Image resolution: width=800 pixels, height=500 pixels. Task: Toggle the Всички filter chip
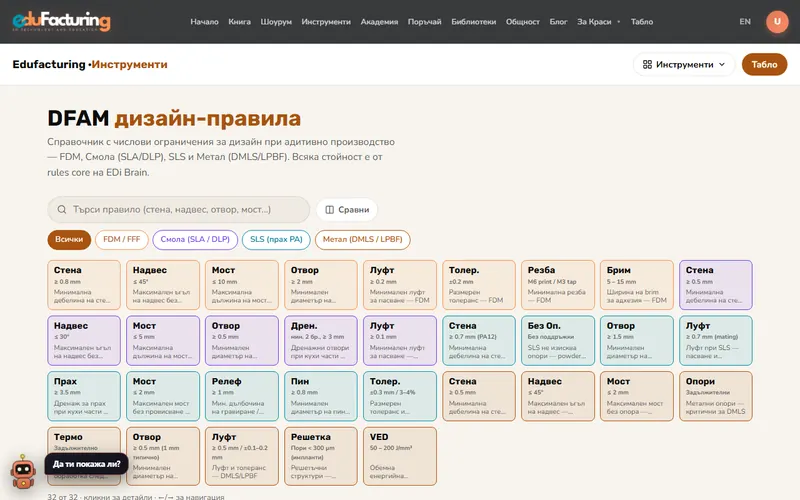[69, 239]
